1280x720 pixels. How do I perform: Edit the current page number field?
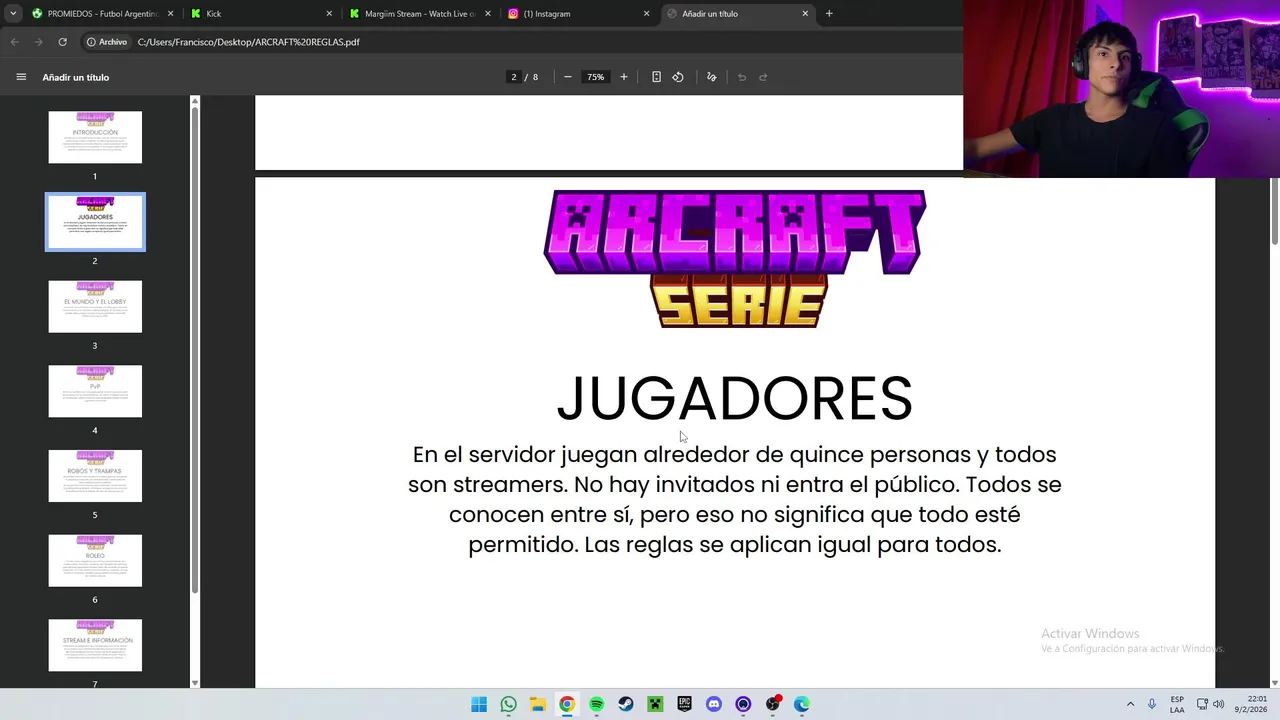click(514, 77)
